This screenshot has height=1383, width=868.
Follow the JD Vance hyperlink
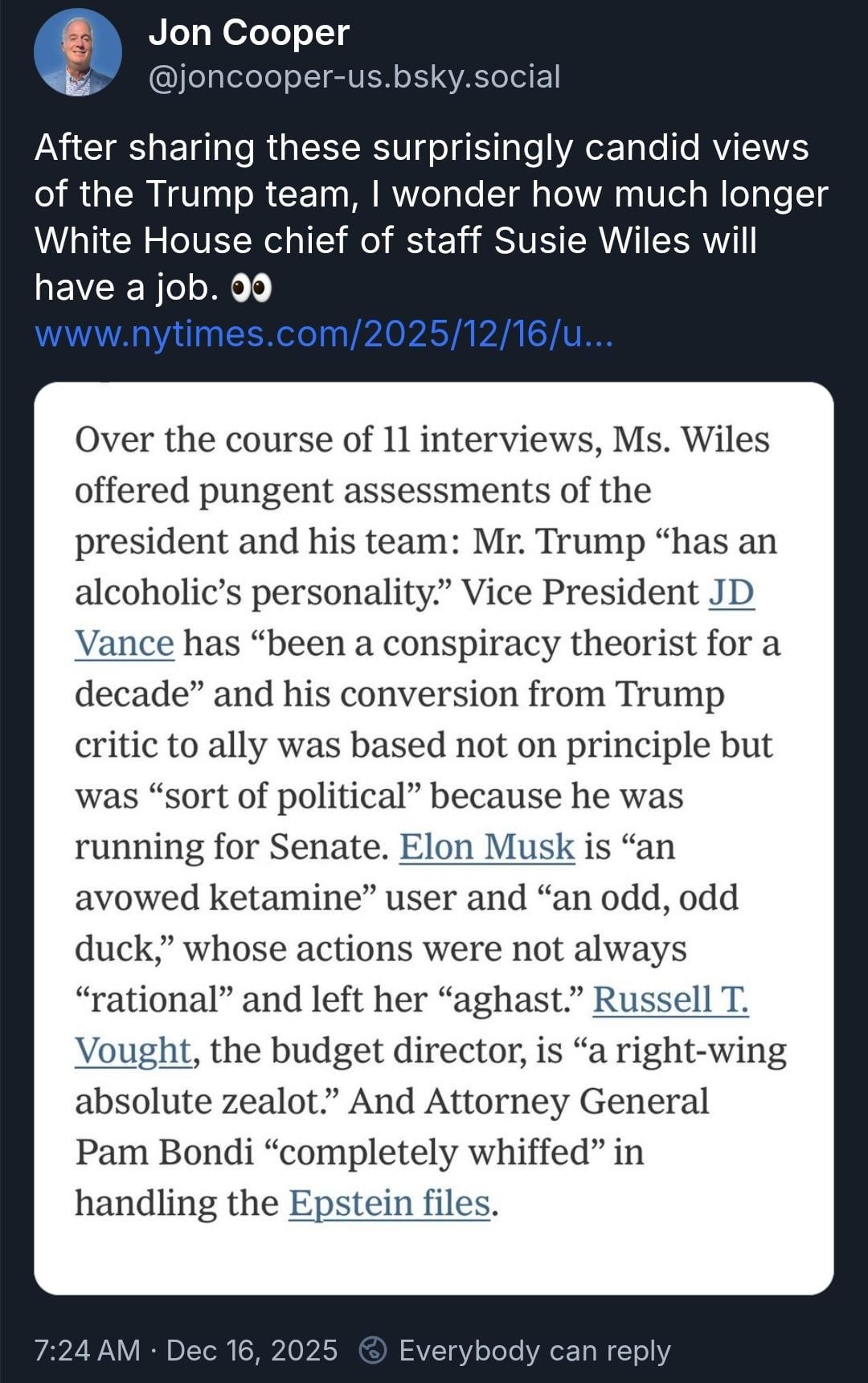[x=731, y=593]
